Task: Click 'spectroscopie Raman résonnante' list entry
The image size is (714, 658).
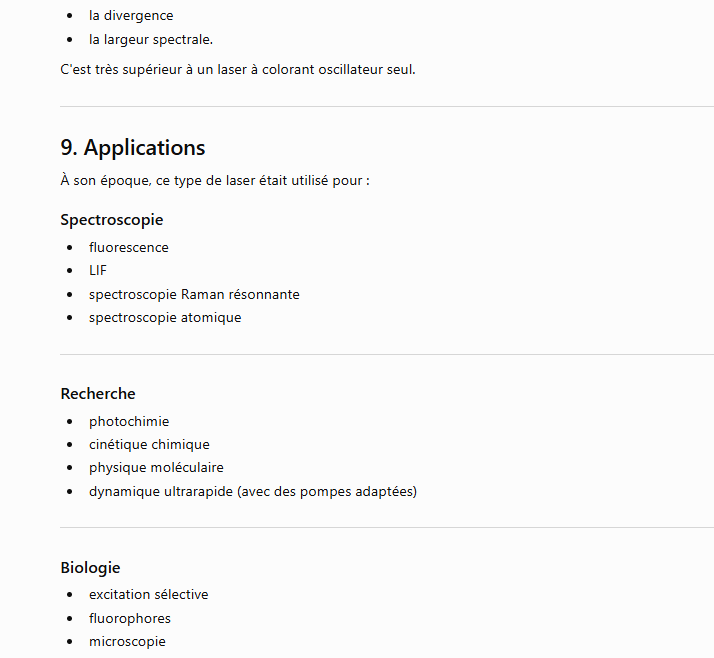Action: (194, 294)
